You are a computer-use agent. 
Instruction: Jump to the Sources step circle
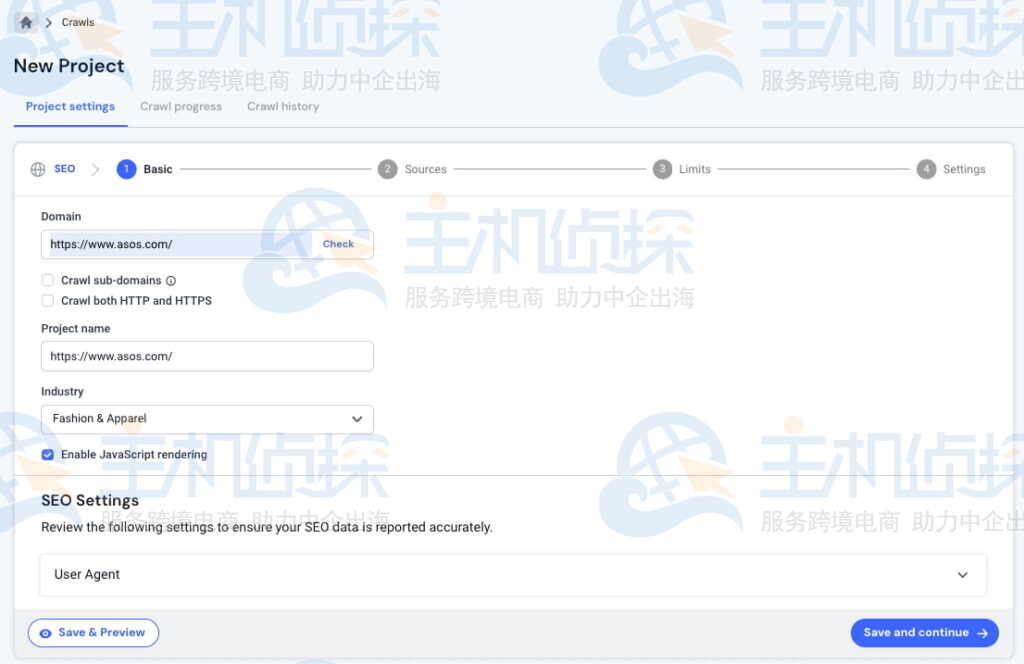(387, 169)
